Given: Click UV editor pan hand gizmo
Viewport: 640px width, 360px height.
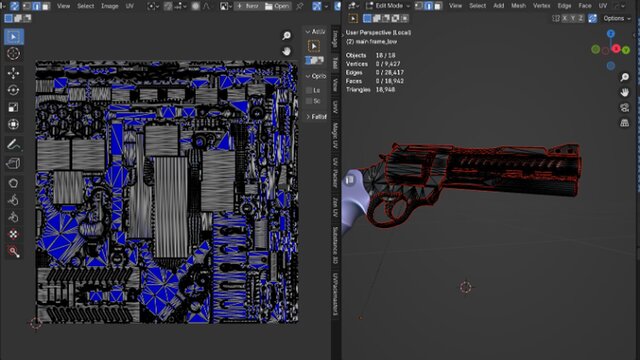Looking at the screenshot, I should coord(287,51).
